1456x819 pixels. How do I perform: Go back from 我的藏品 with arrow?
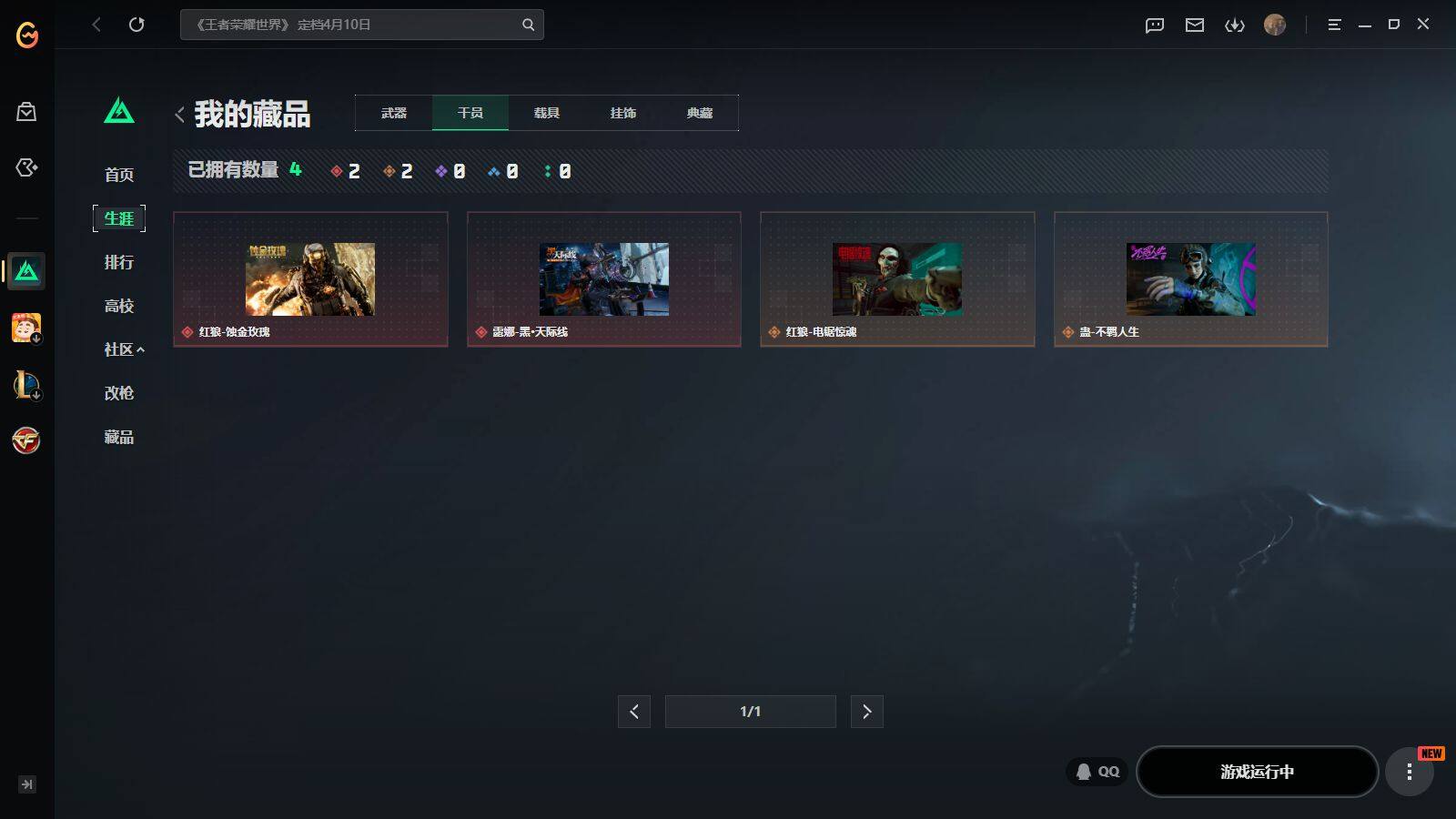pyautogui.click(x=179, y=115)
